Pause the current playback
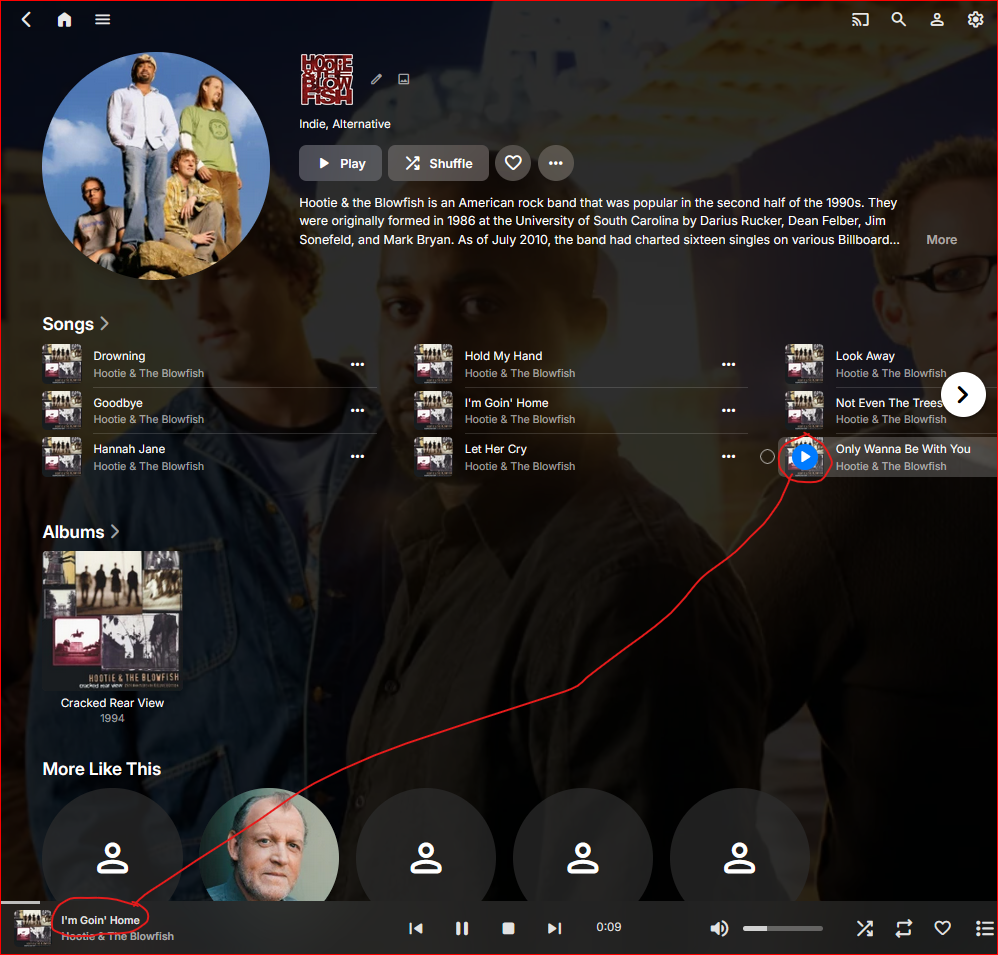This screenshot has width=998, height=955. tap(462, 928)
